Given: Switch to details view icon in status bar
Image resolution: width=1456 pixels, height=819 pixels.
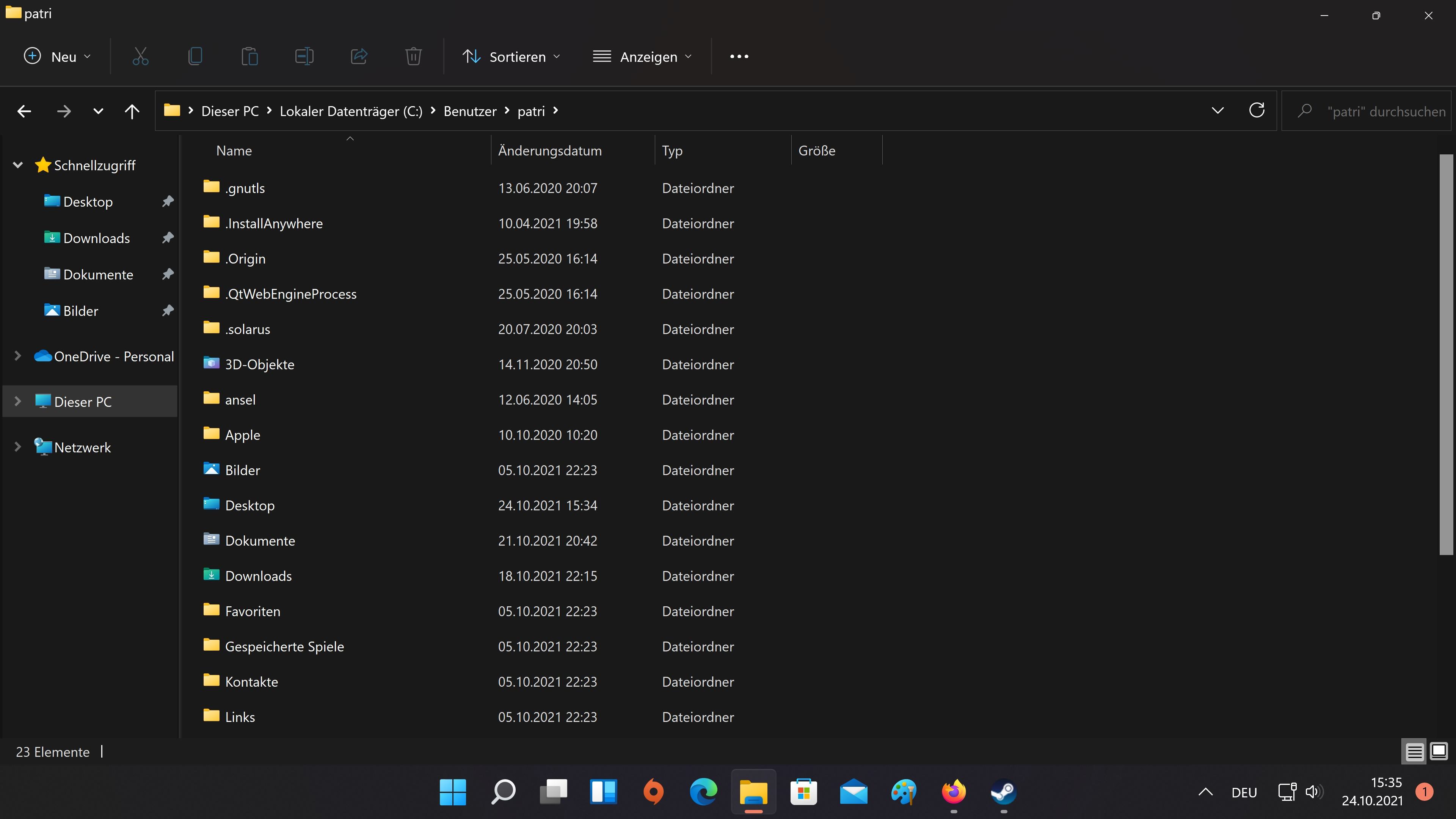Looking at the screenshot, I should (1414, 752).
